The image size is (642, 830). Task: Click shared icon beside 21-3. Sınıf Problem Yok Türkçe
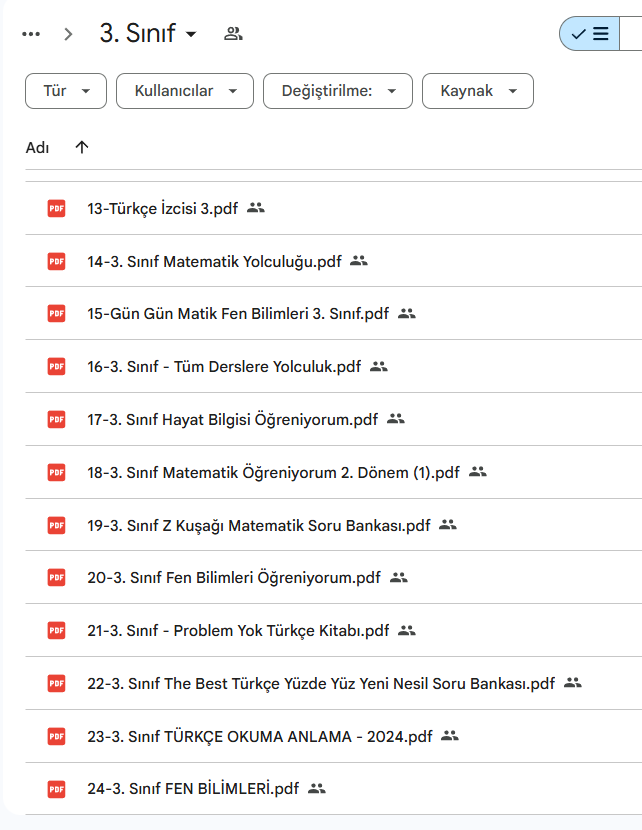tap(406, 630)
